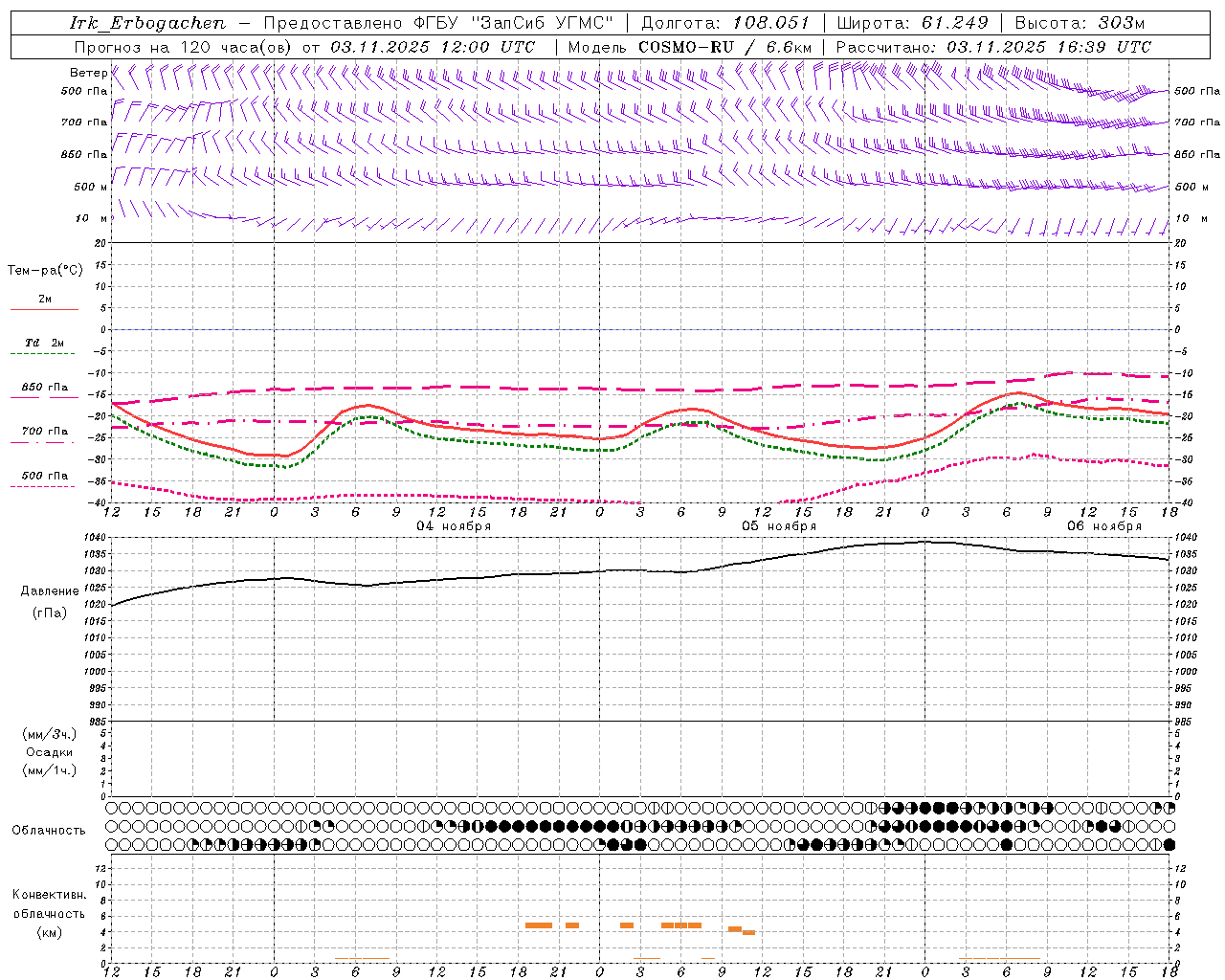
Task: Click the Давление pressure panel label
Action: [50, 591]
